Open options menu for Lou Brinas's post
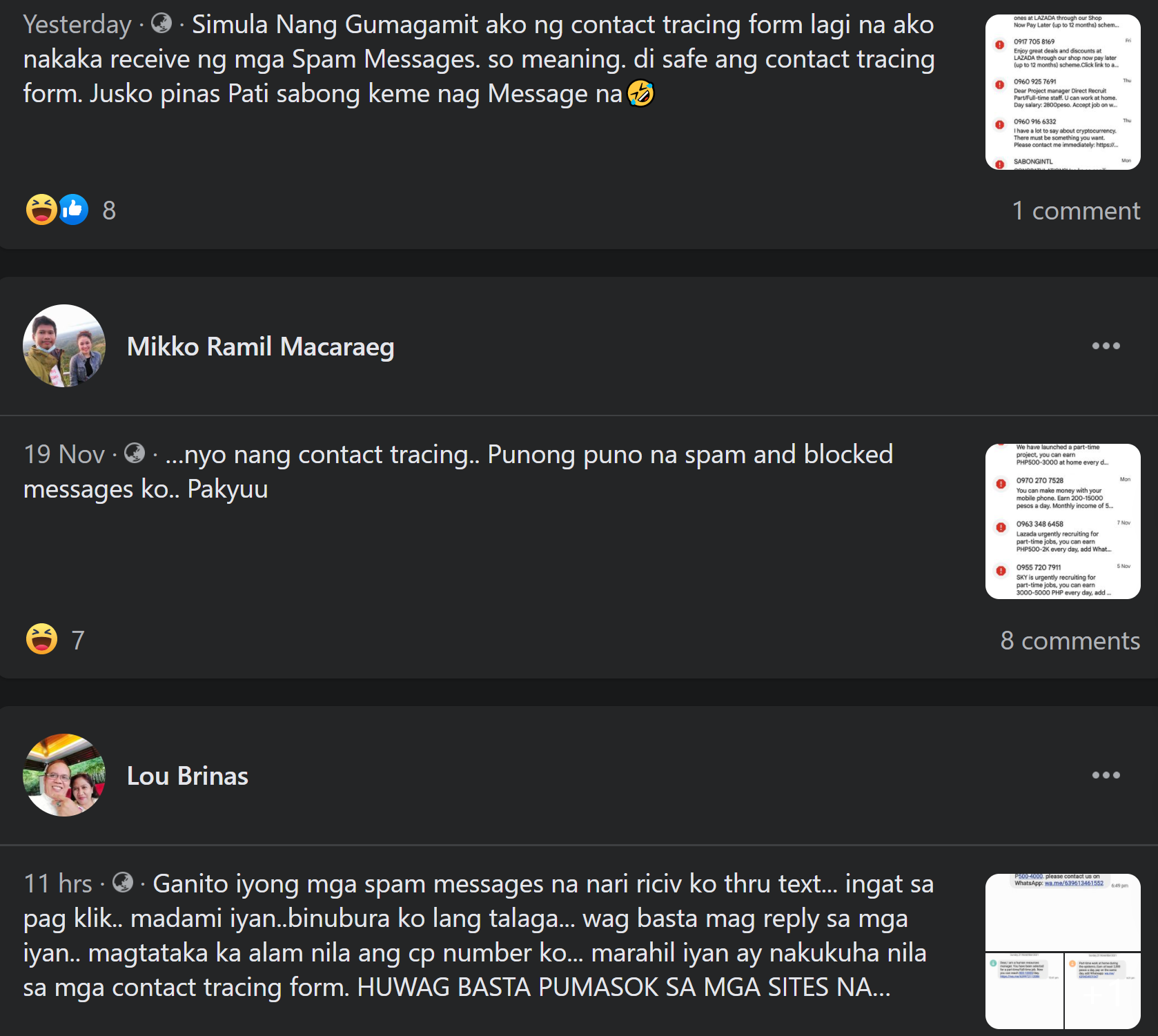 pos(1106,775)
